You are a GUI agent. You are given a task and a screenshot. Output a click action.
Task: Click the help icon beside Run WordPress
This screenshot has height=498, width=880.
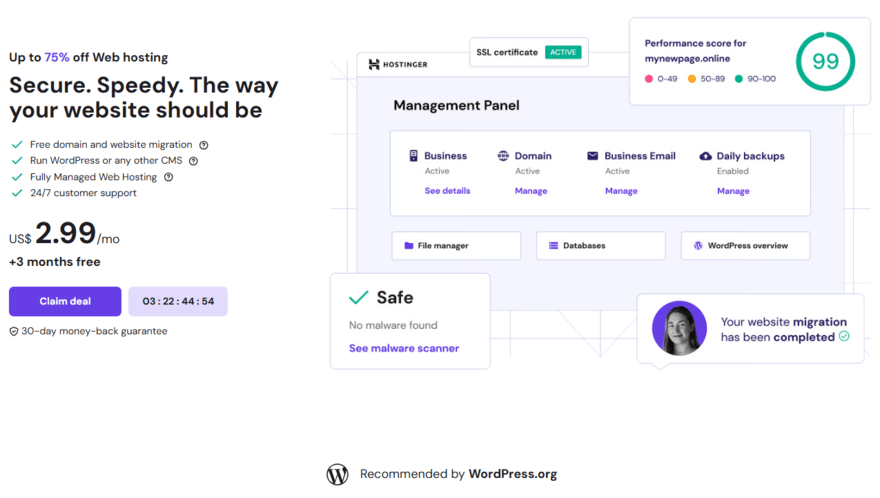[193, 161]
